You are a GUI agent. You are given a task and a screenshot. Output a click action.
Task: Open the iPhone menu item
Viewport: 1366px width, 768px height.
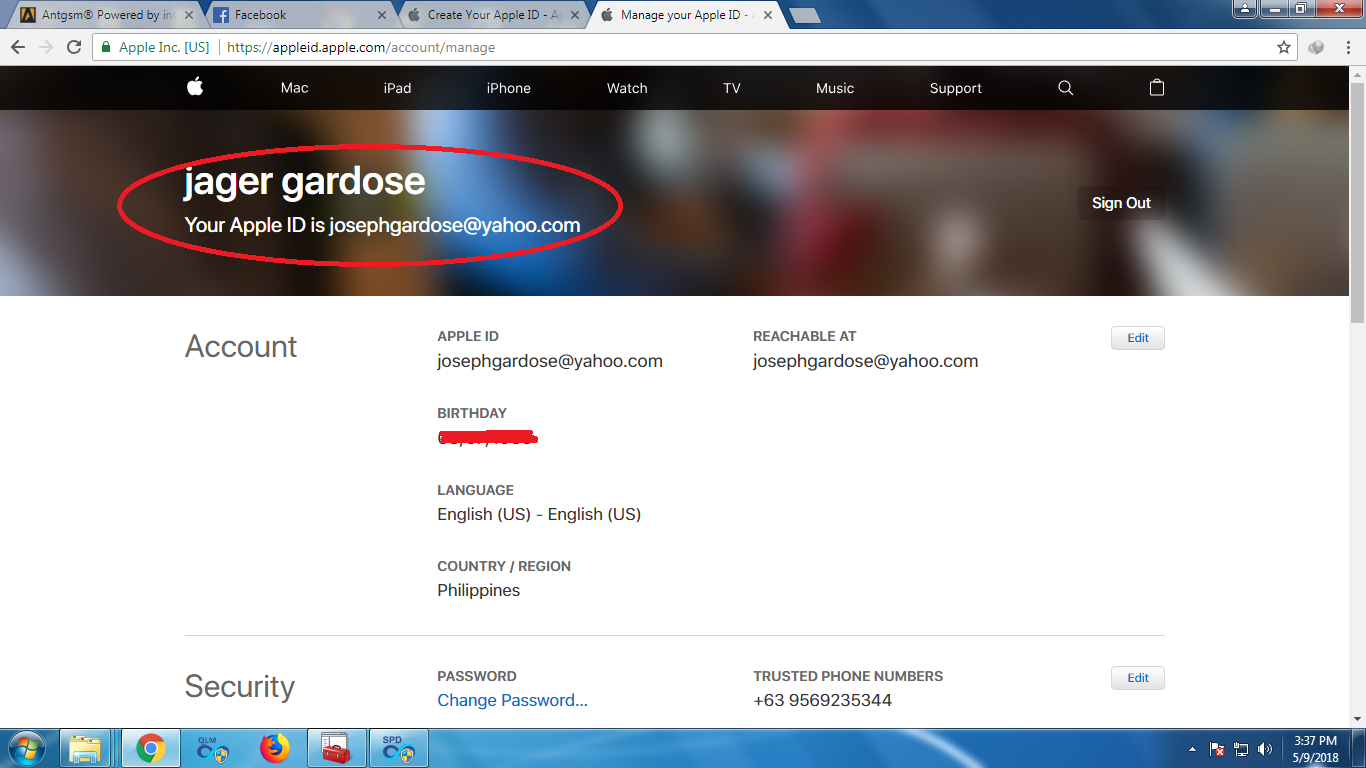(508, 88)
